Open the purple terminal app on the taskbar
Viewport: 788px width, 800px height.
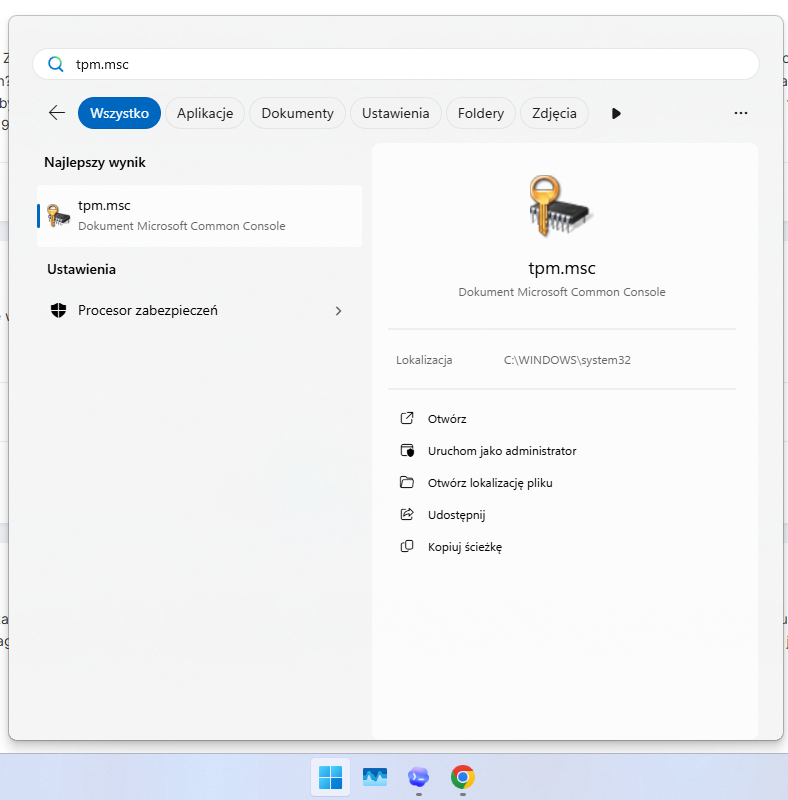(x=418, y=777)
